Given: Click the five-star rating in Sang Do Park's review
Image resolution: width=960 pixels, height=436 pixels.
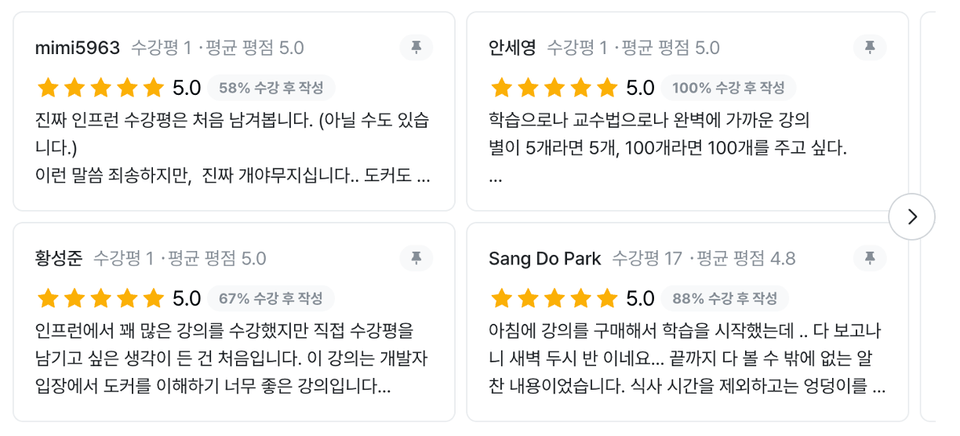Looking at the screenshot, I should tap(553, 298).
